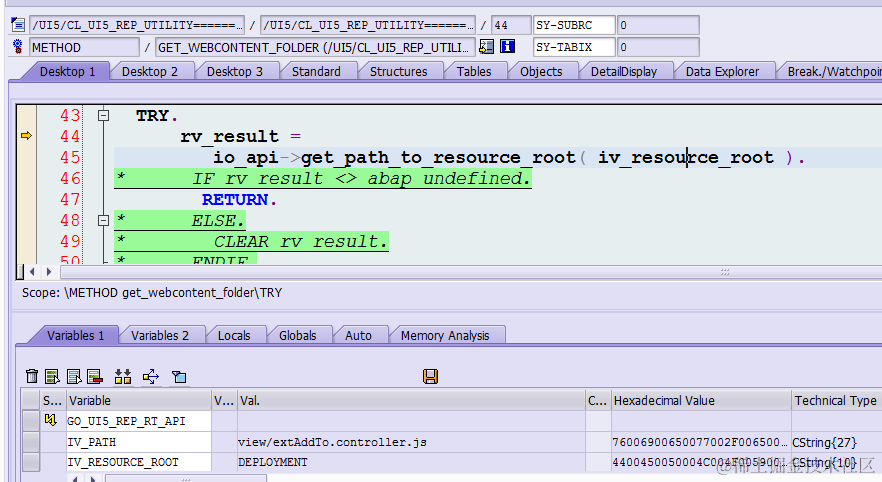Open the Data Explorer tab
This screenshot has width=882, height=482.
pyautogui.click(x=722, y=71)
